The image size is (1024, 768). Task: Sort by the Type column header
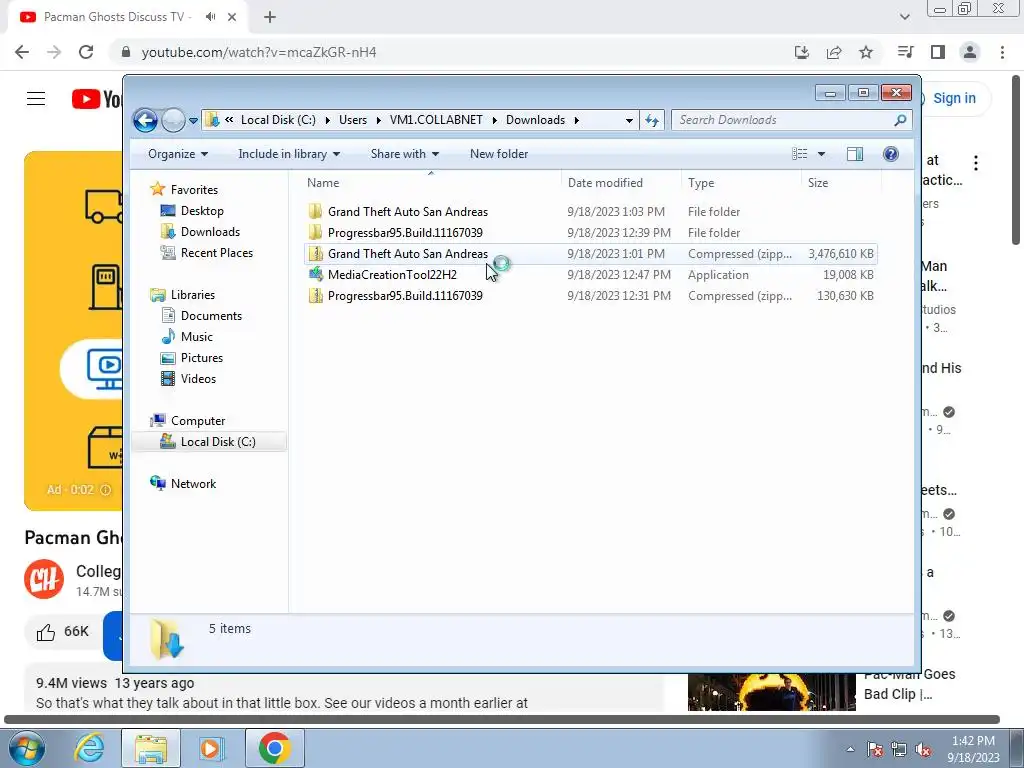click(x=741, y=183)
